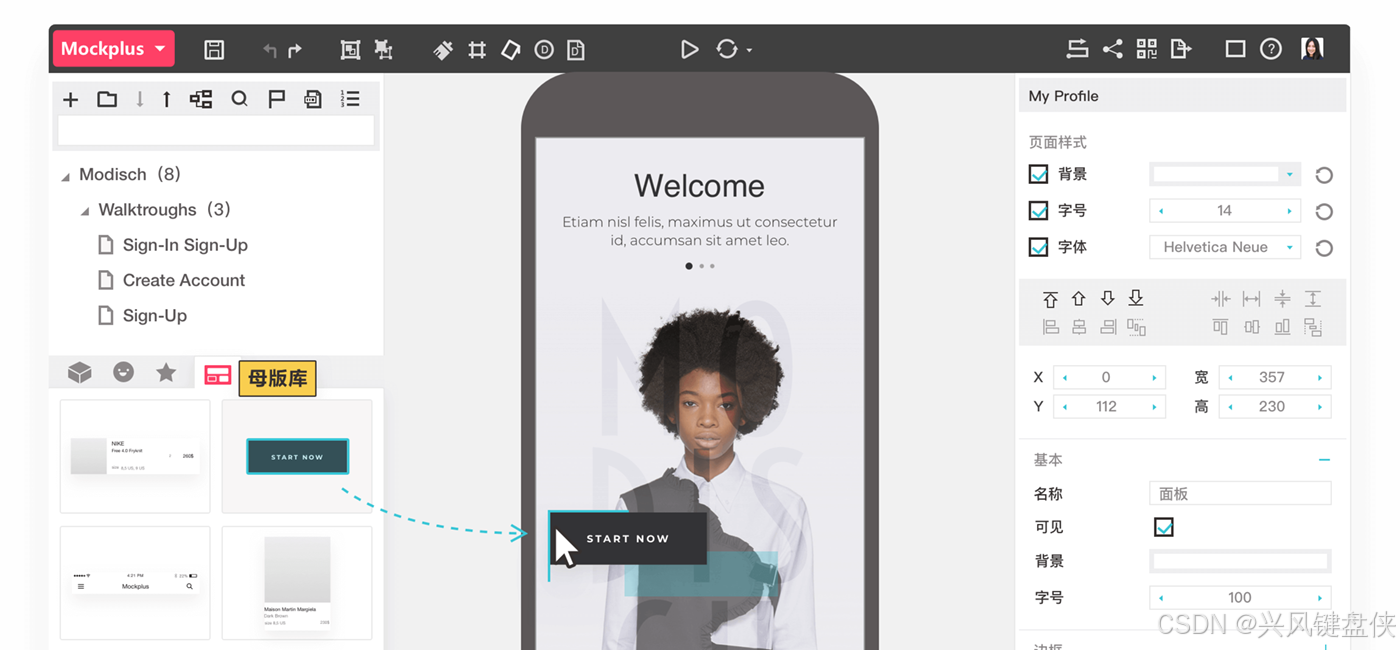
Task: Open the page 背景 color dropdown
Action: point(1290,174)
